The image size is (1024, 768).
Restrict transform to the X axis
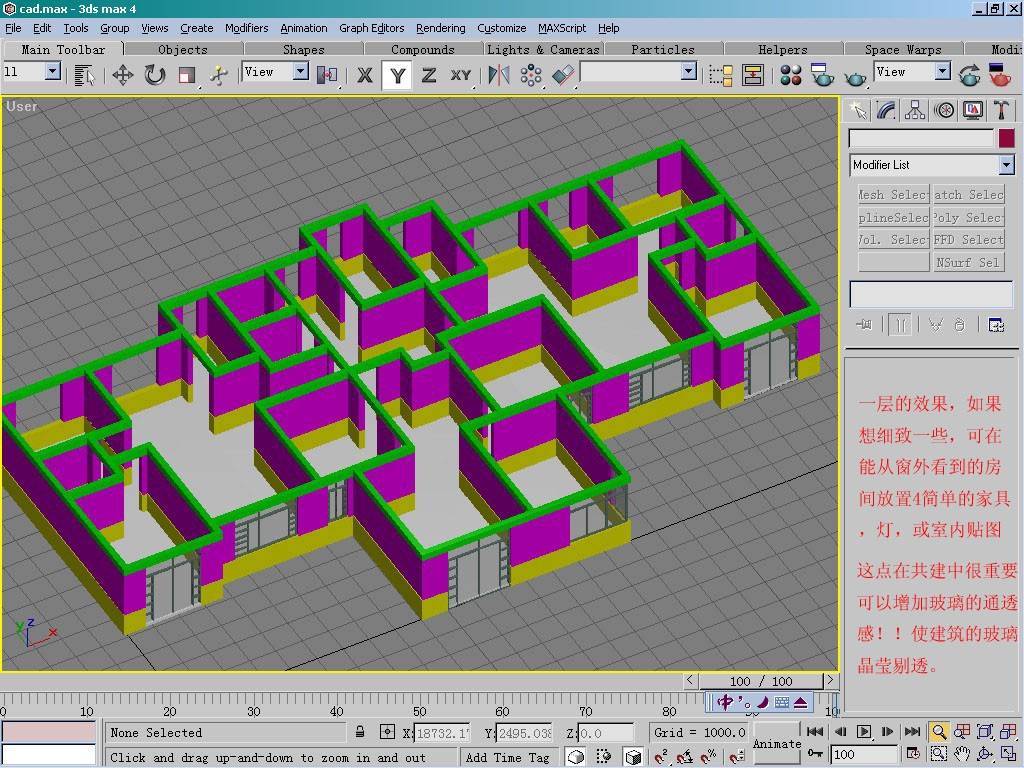pyautogui.click(x=365, y=75)
